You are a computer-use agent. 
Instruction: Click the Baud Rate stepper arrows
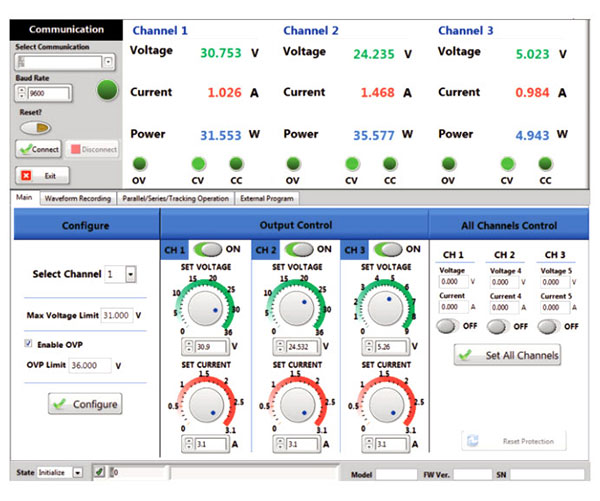[x=22, y=93]
